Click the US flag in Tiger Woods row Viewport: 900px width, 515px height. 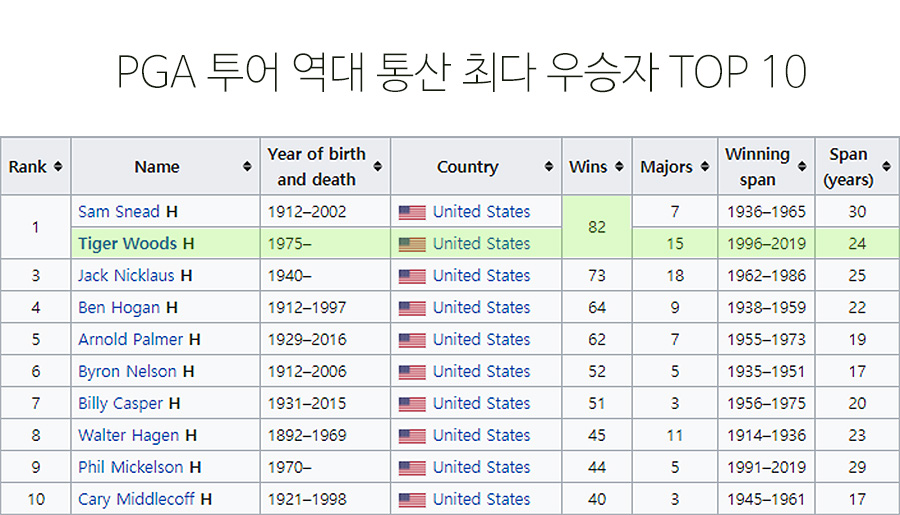[x=412, y=245]
